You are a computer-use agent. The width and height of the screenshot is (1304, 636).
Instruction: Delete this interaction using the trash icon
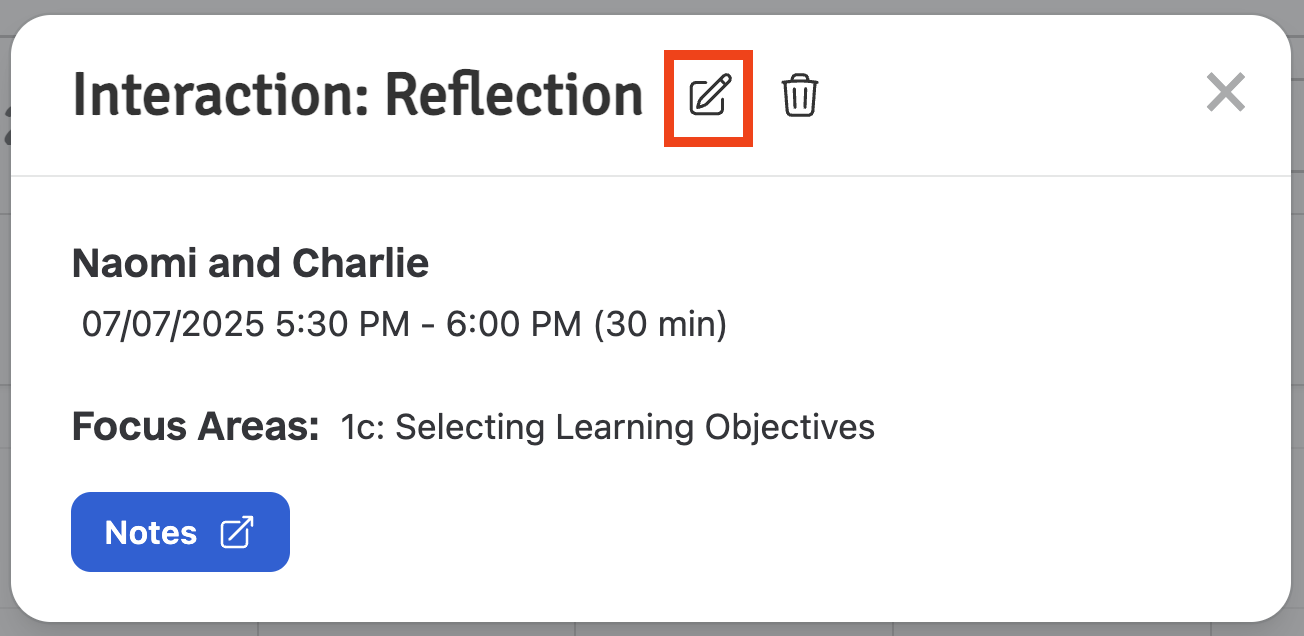coord(800,95)
